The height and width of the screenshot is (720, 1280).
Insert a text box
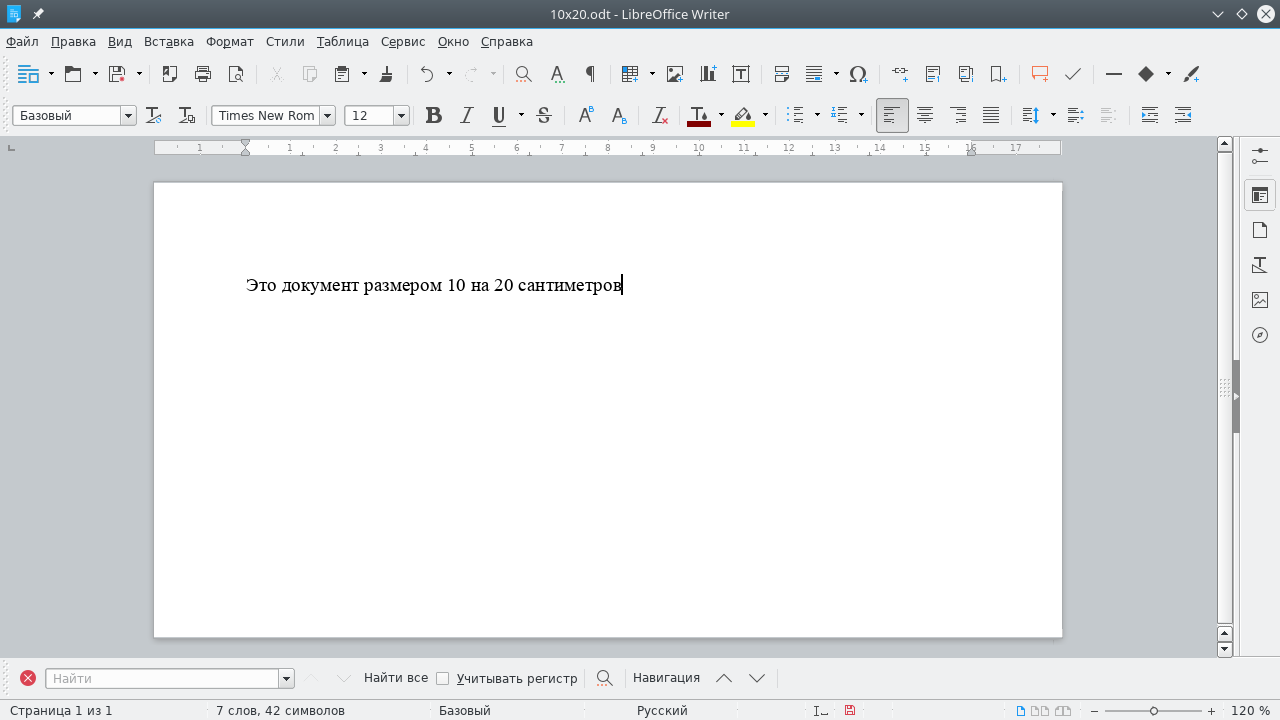741,74
